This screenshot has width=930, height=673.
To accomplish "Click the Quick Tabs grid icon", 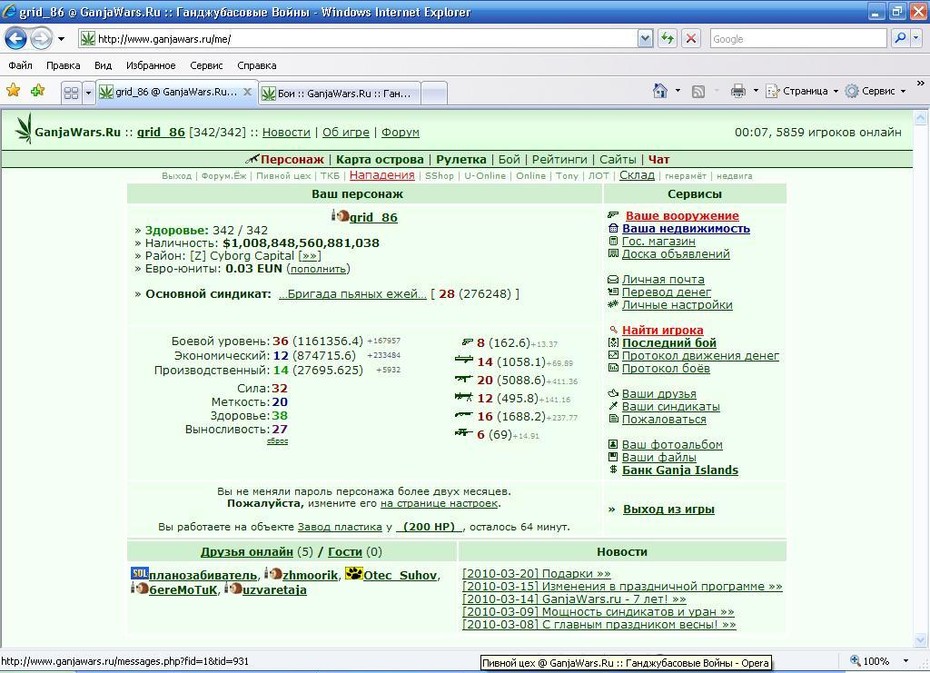I will (x=71, y=93).
